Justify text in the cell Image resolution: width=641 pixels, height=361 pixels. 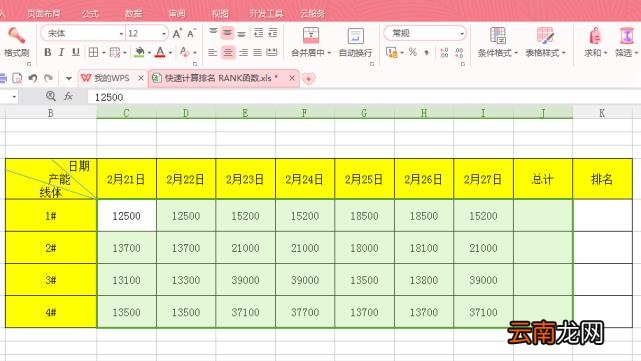pos(258,52)
